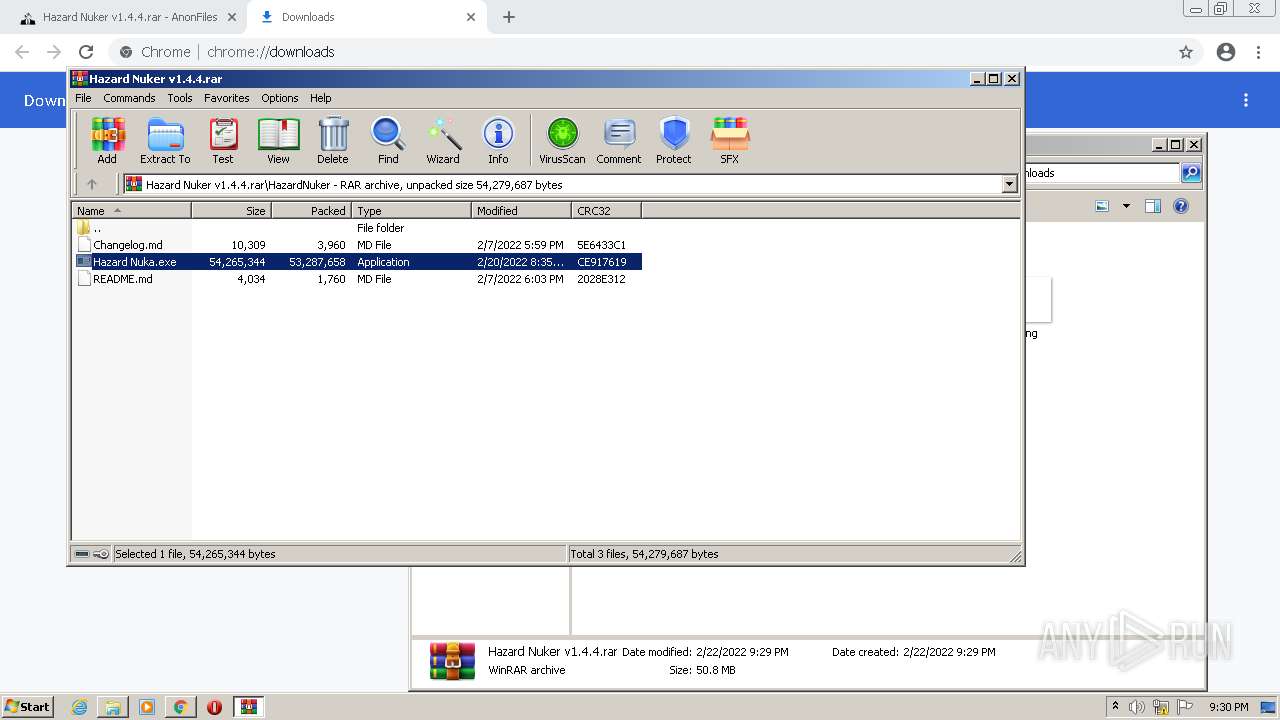Open File Explorer from taskbar
This screenshot has height=720, width=1280.
click(x=113, y=707)
